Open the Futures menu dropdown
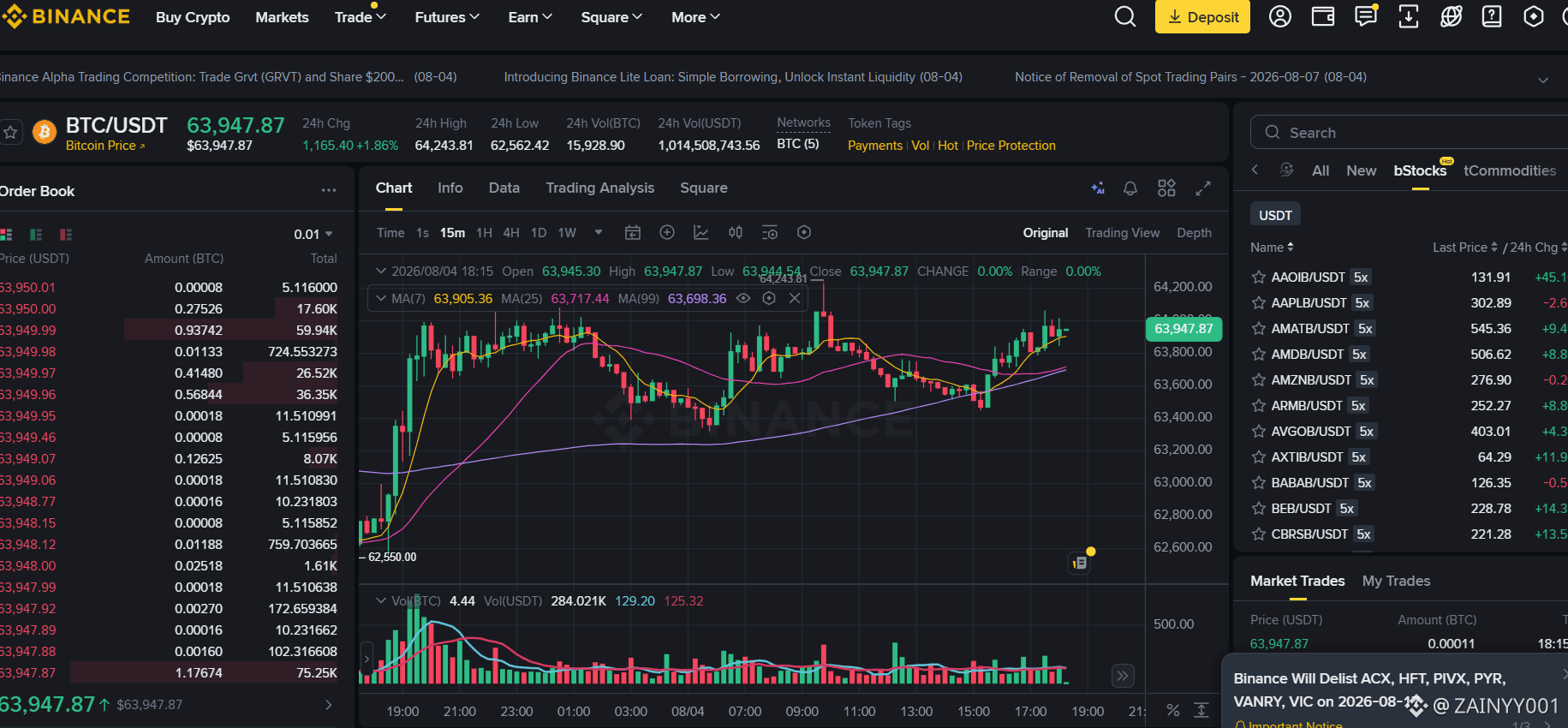This screenshot has width=1568, height=728. [447, 17]
